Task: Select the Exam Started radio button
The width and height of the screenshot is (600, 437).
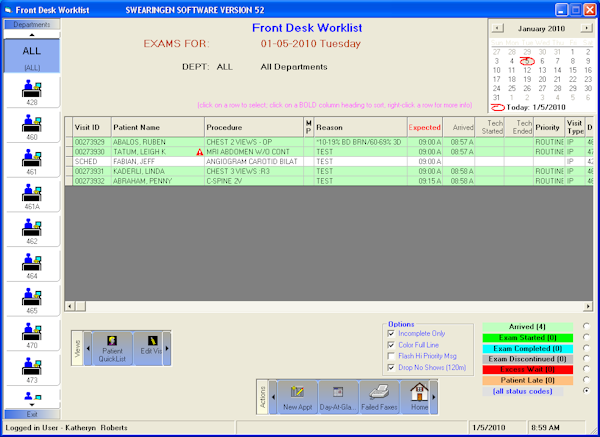Action: (x=586, y=337)
